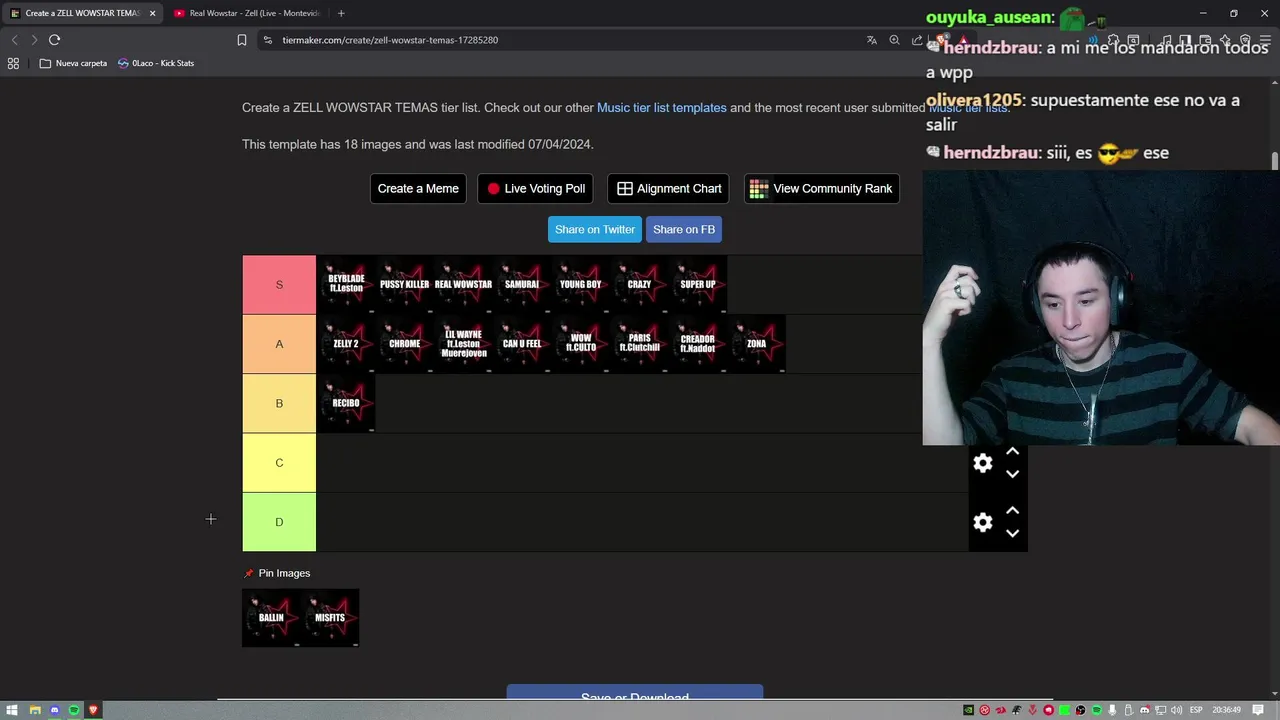Click the A tier label
The image size is (1280, 720).
pyautogui.click(x=279, y=344)
